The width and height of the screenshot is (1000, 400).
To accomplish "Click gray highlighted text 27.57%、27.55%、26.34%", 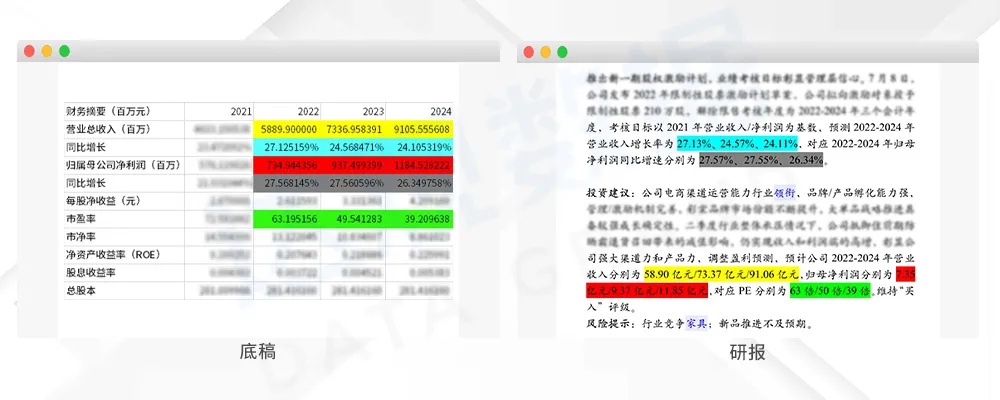I will 761,159.
